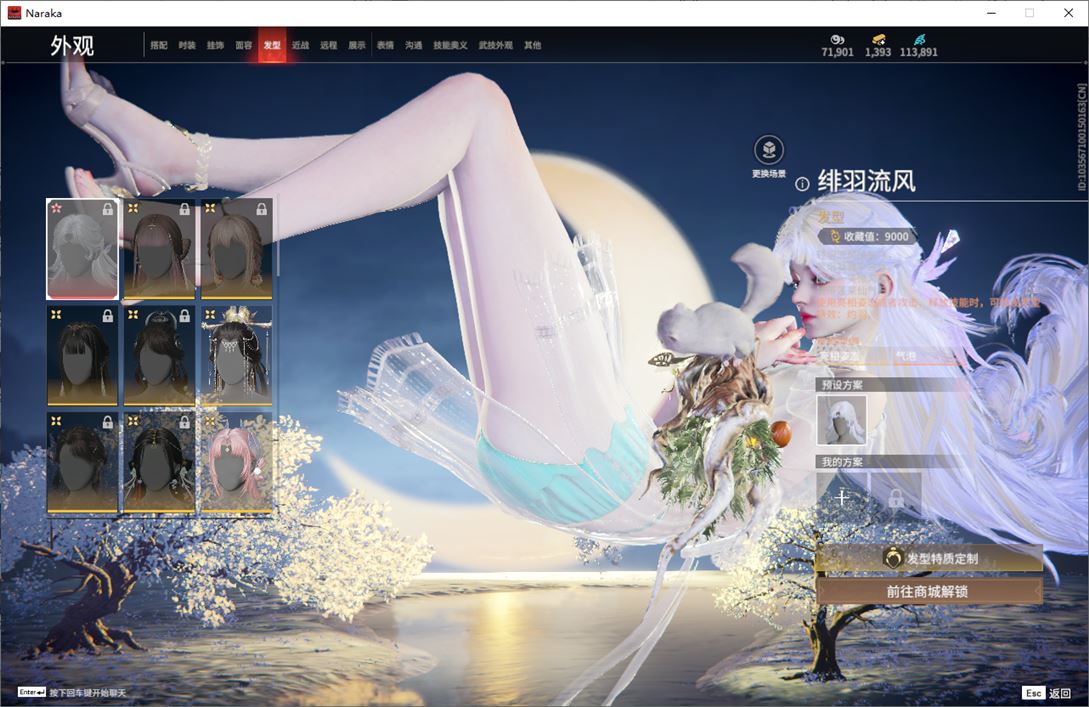The width and height of the screenshot is (1089, 707).
Task: Click the silver coin currency icon
Action: click(x=838, y=40)
